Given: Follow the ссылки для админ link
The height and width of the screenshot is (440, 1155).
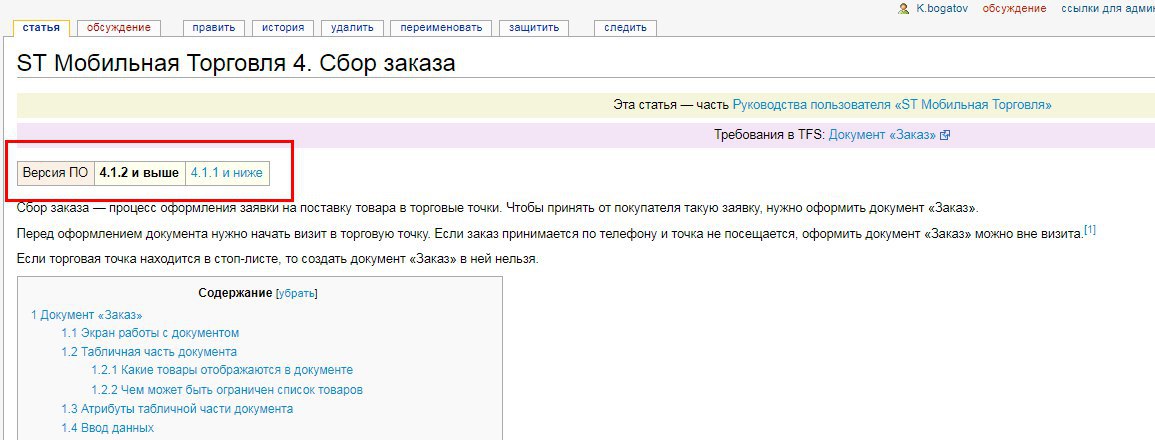Looking at the screenshot, I should pos(1108,9).
